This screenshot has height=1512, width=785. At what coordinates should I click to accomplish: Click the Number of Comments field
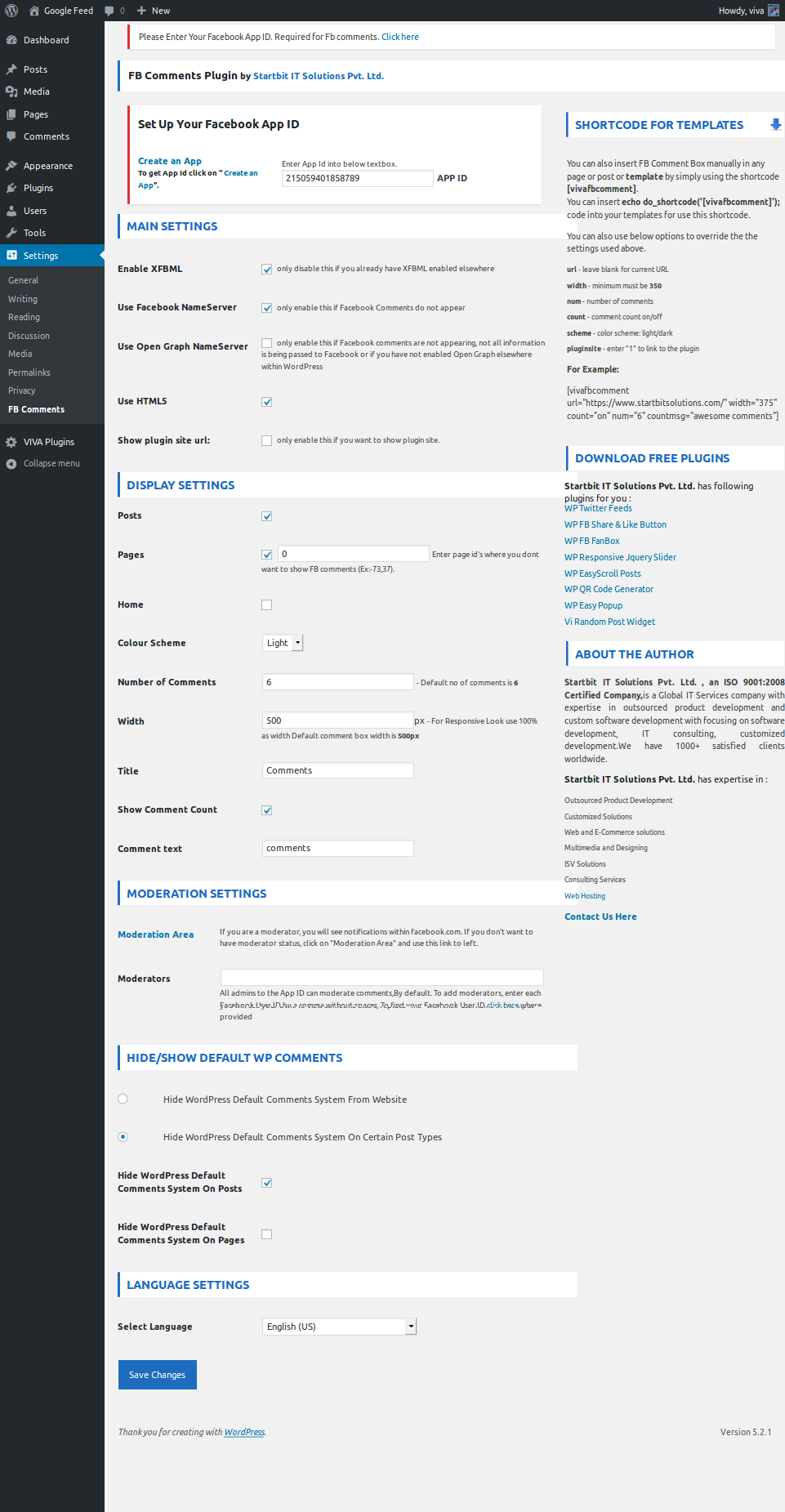337,682
